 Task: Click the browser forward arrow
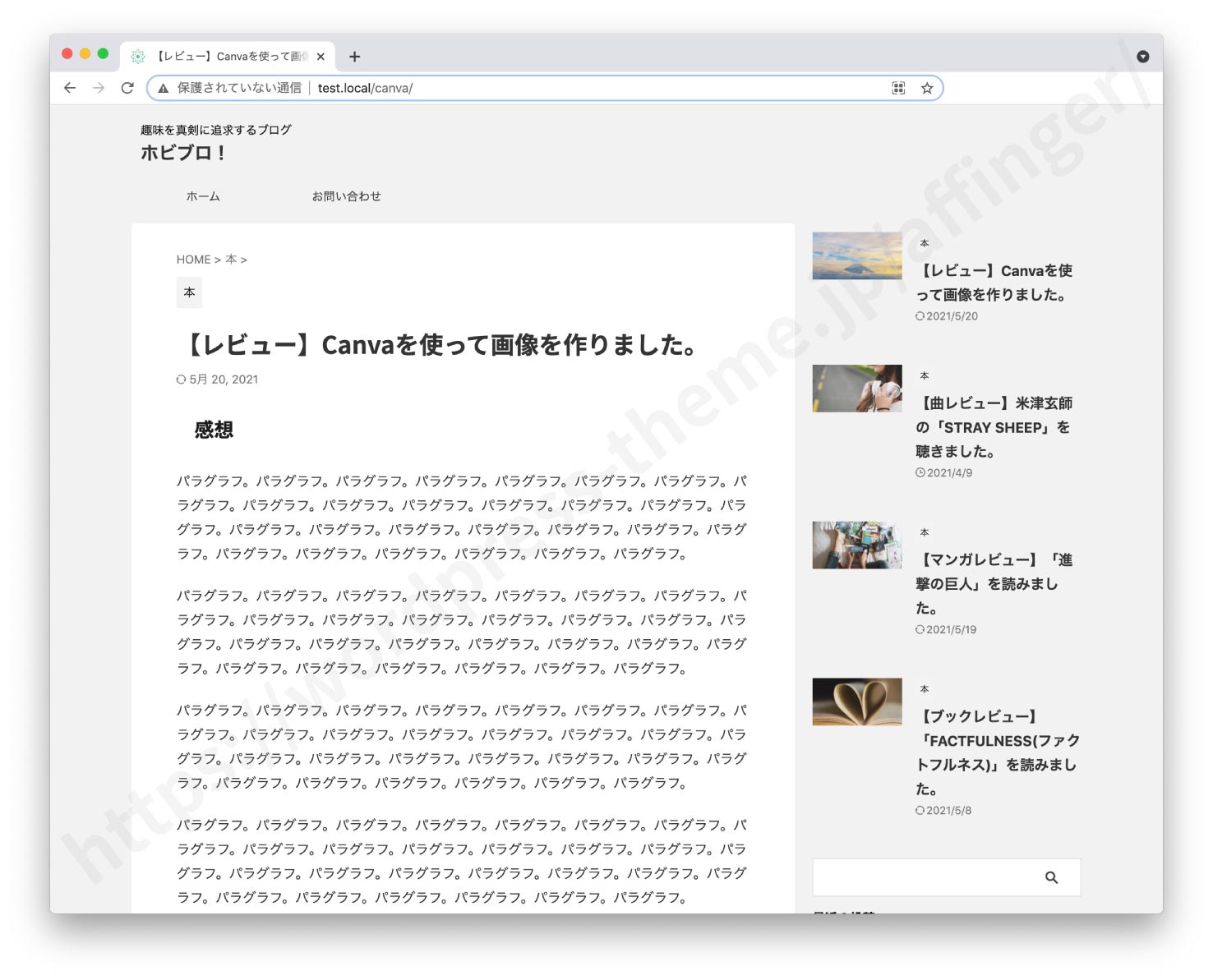[x=99, y=88]
